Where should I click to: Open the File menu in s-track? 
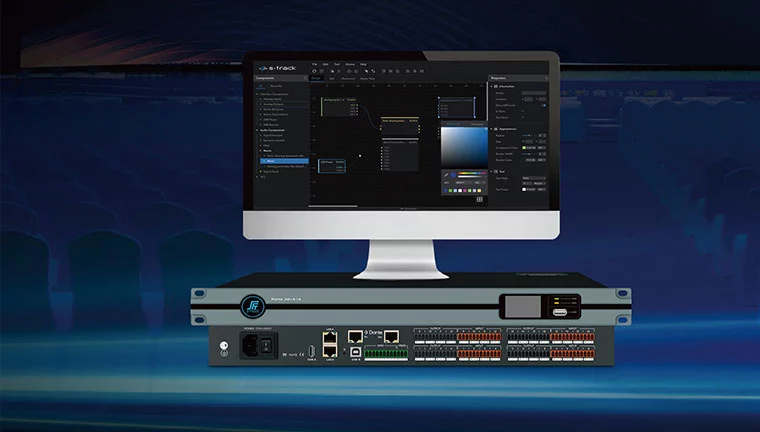coord(315,64)
